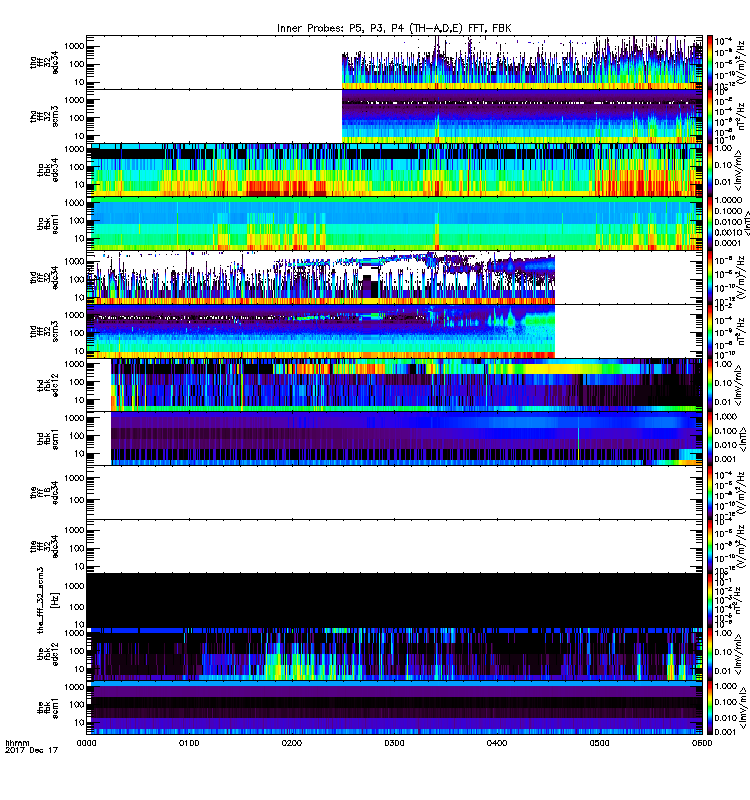Click the color bar beside tha fbk edc34 panel

click(x=709, y=170)
